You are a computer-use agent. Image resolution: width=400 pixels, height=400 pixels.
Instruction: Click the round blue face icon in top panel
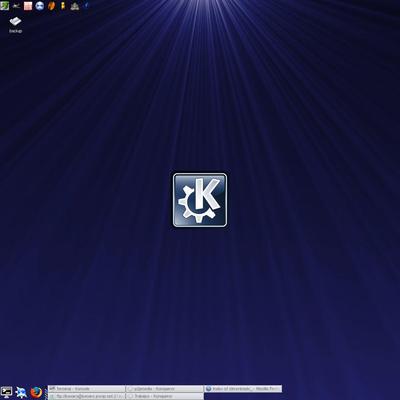tap(40, 6)
